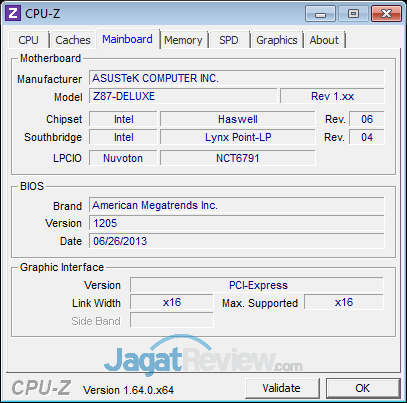Open the SPD tab
Viewport: 407px width, 403px height.
[x=229, y=40]
